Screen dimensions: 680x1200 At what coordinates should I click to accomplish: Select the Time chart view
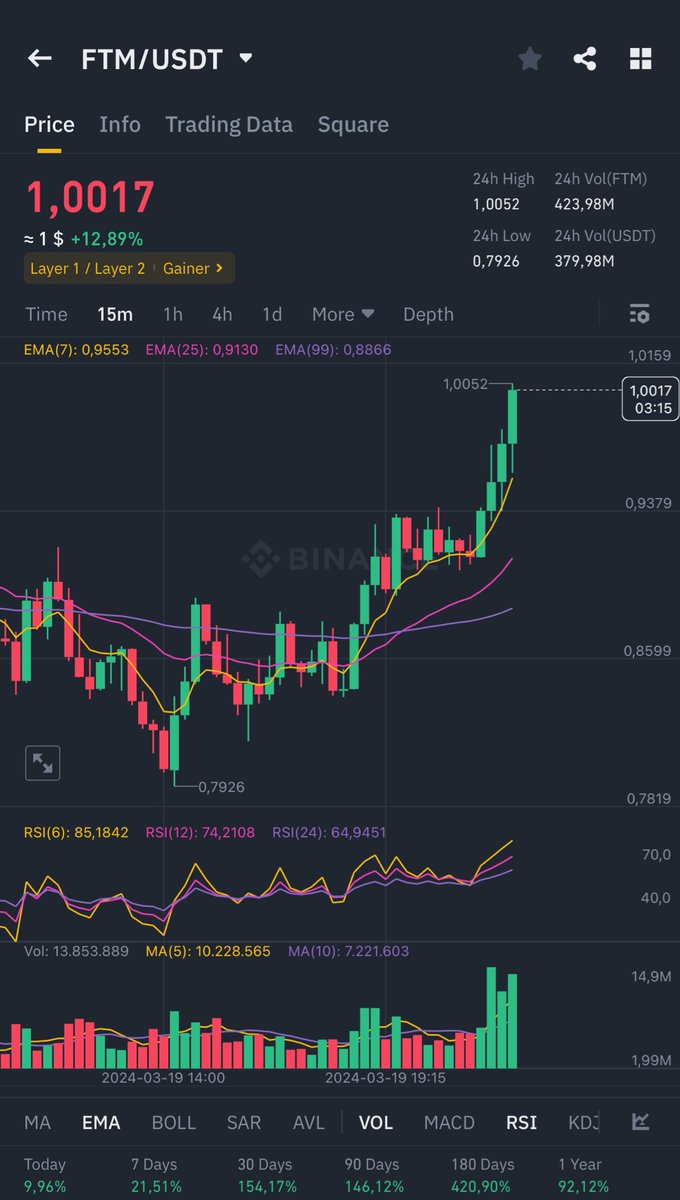[46, 314]
